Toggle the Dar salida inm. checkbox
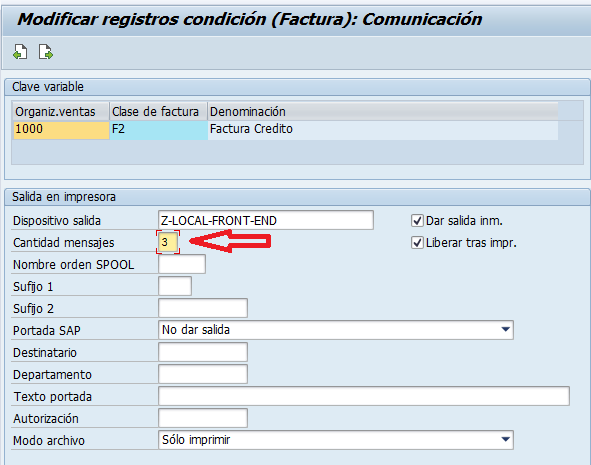Viewport: 591px width, 465px height. pyautogui.click(x=417, y=220)
